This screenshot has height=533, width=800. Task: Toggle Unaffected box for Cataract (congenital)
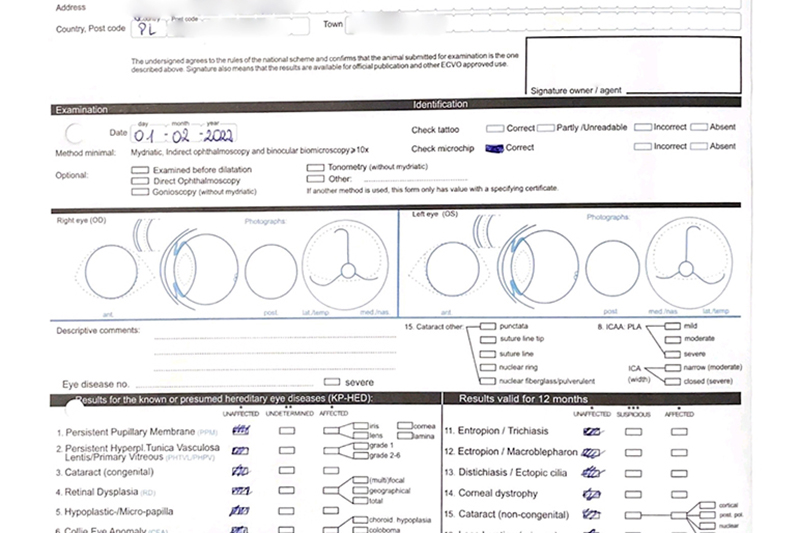(240, 471)
